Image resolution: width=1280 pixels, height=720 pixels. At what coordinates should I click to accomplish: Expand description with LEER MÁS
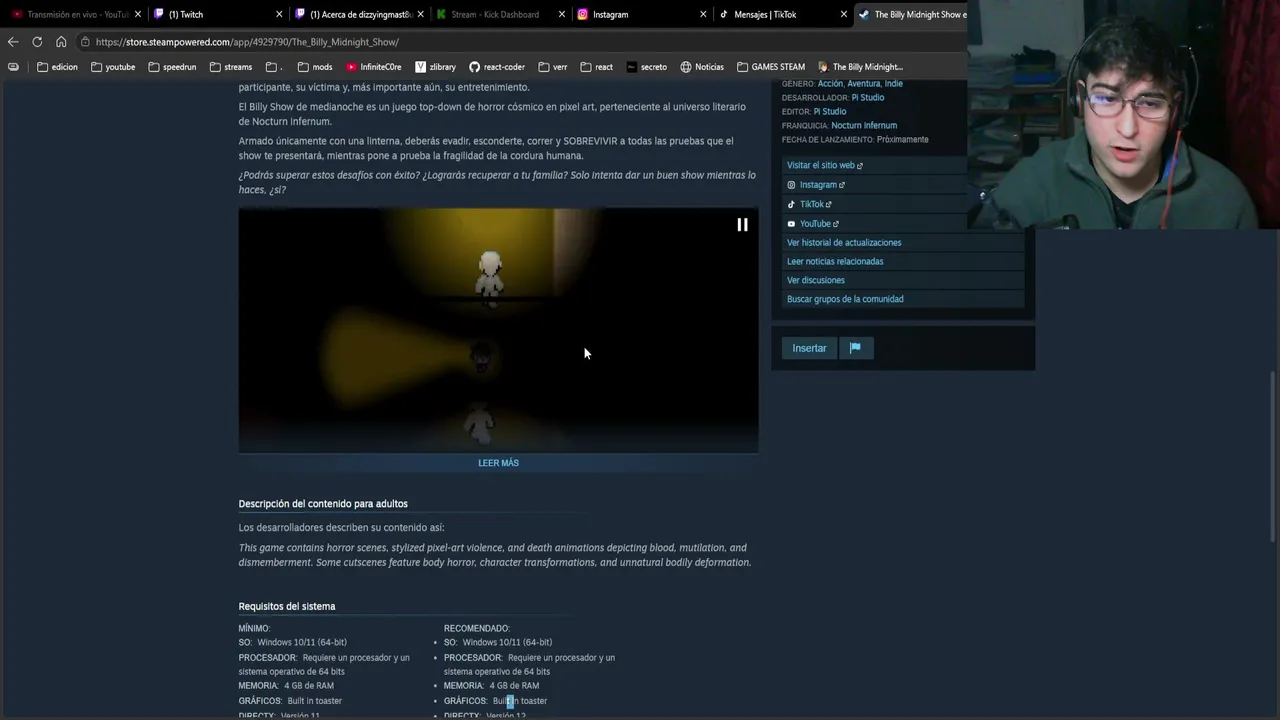click(x=498, y=463)
